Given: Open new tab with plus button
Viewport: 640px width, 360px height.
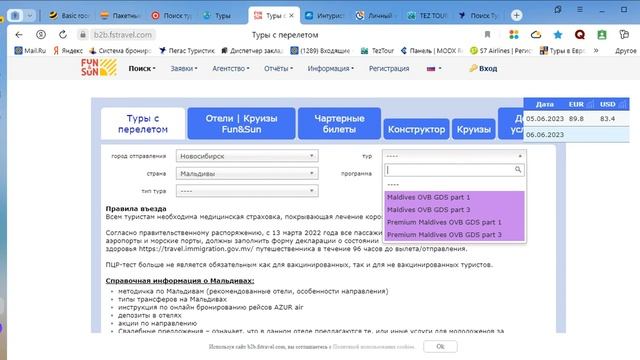Looking at the screenshot, I should 516,15.
